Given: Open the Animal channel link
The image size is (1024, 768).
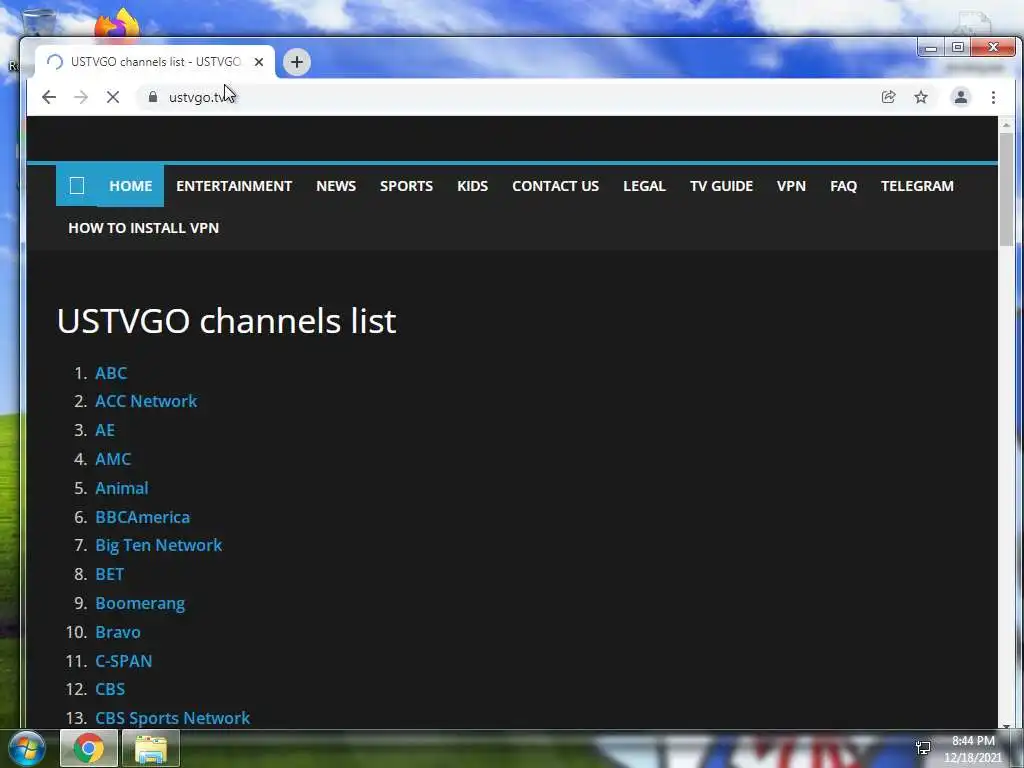Looking at the screenshot, I should [121, 488].
